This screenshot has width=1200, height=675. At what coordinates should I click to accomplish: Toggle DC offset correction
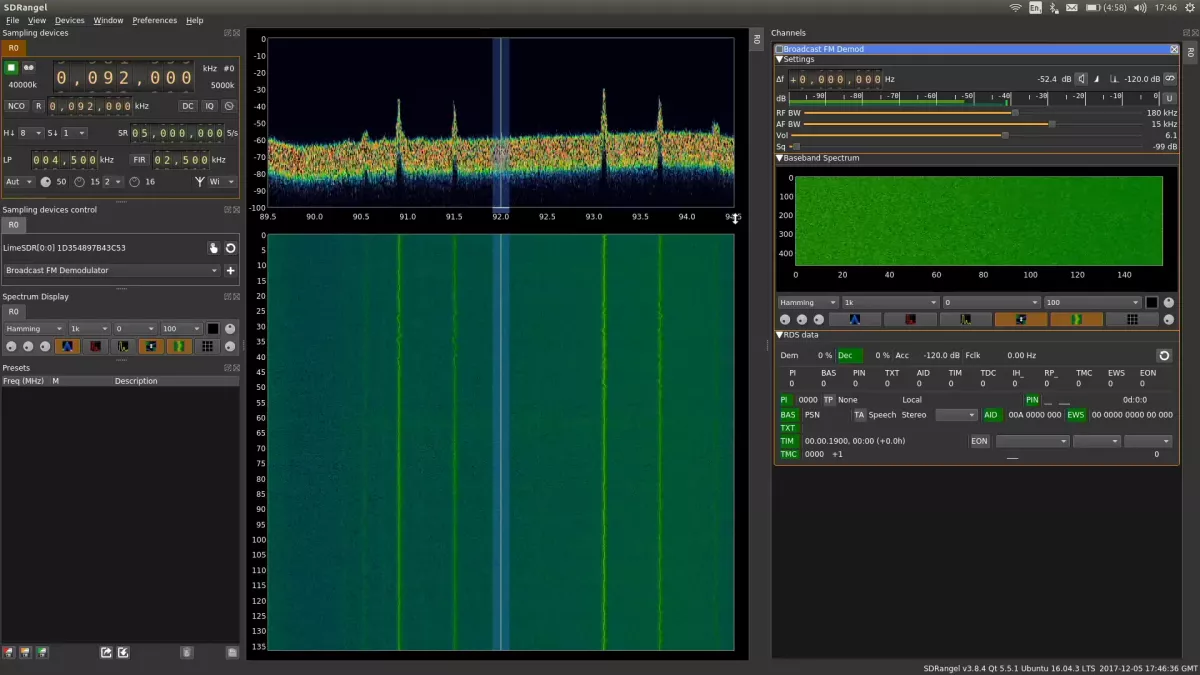[188, 106]
